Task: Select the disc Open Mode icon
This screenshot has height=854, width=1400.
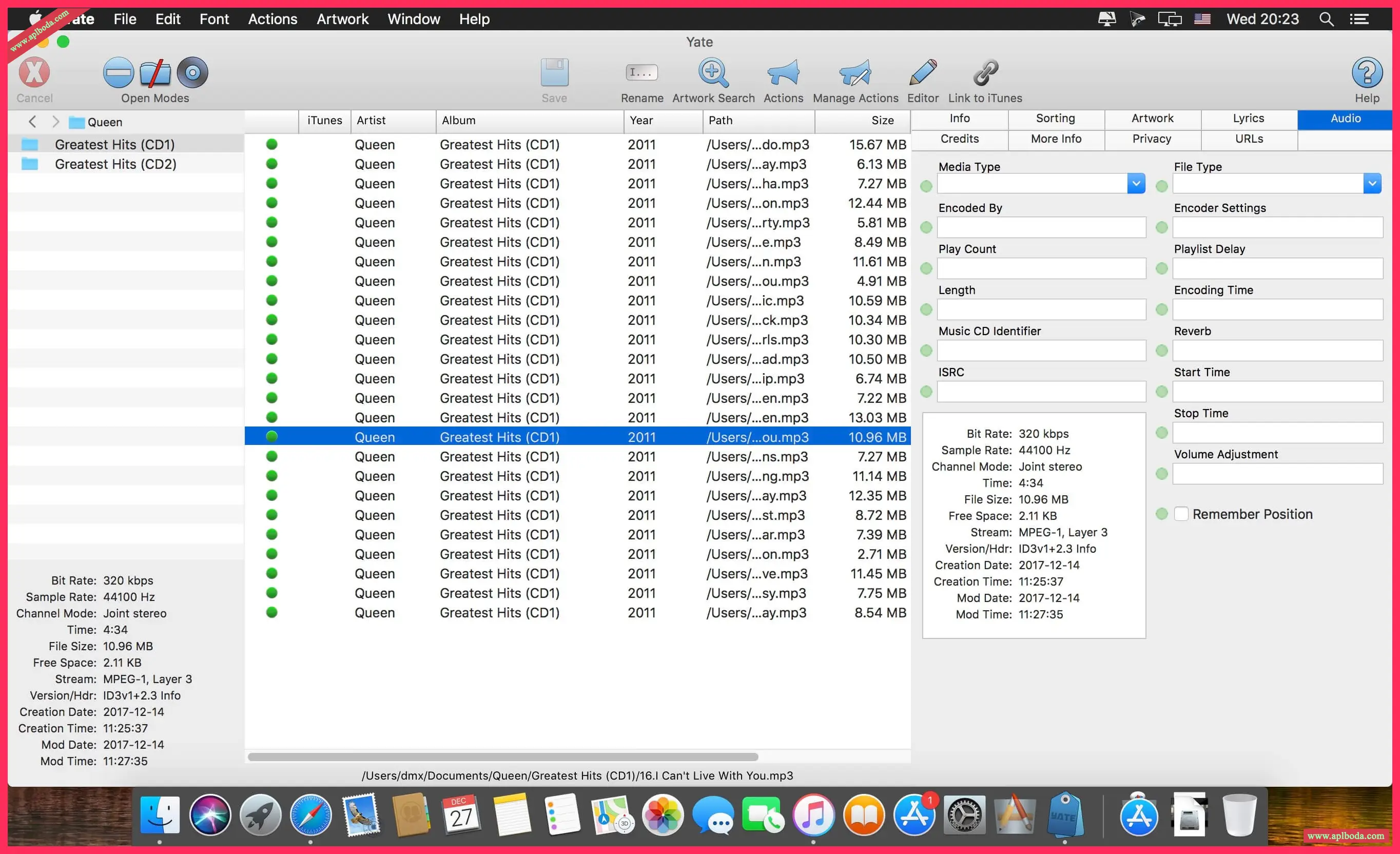Action: [192, 73]
